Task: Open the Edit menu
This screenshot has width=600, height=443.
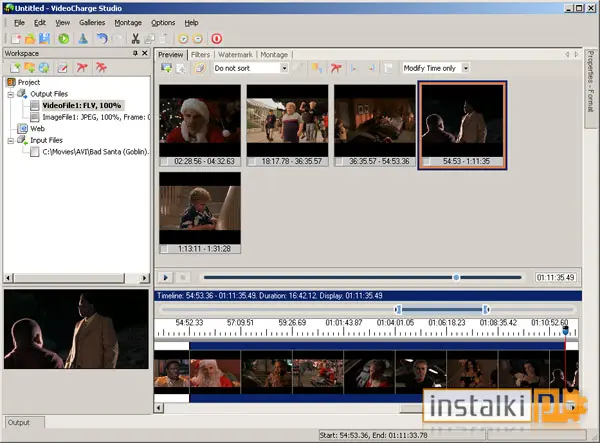Action: tap(40, 23)
